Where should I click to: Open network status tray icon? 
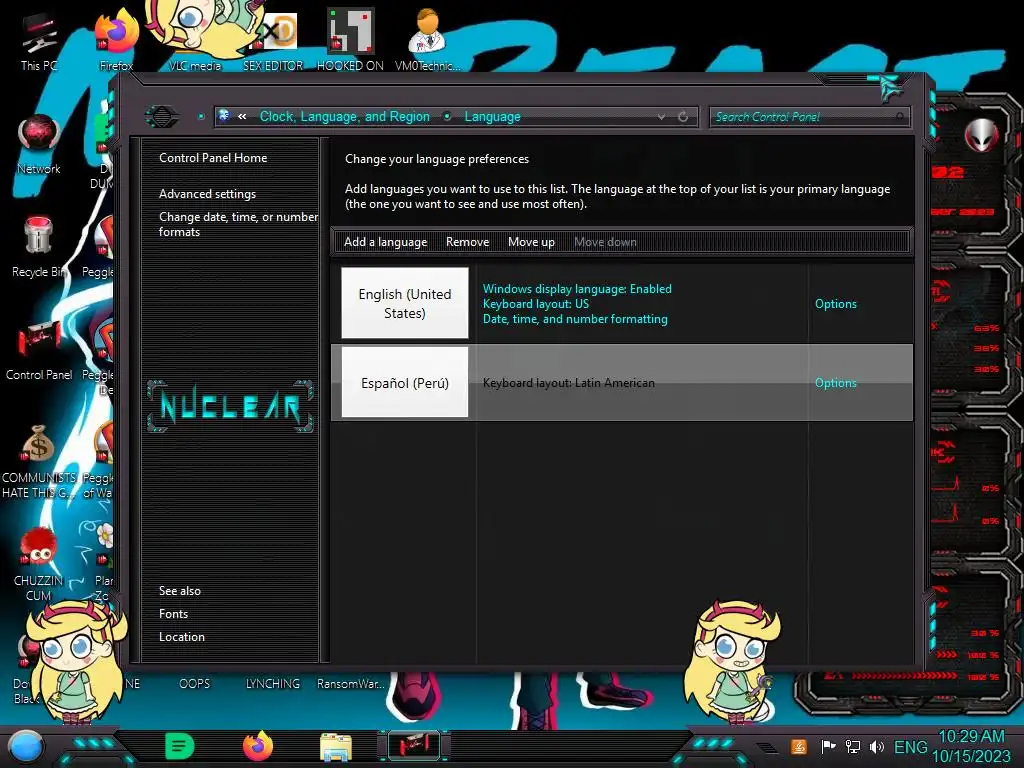[x=853, y=746]
